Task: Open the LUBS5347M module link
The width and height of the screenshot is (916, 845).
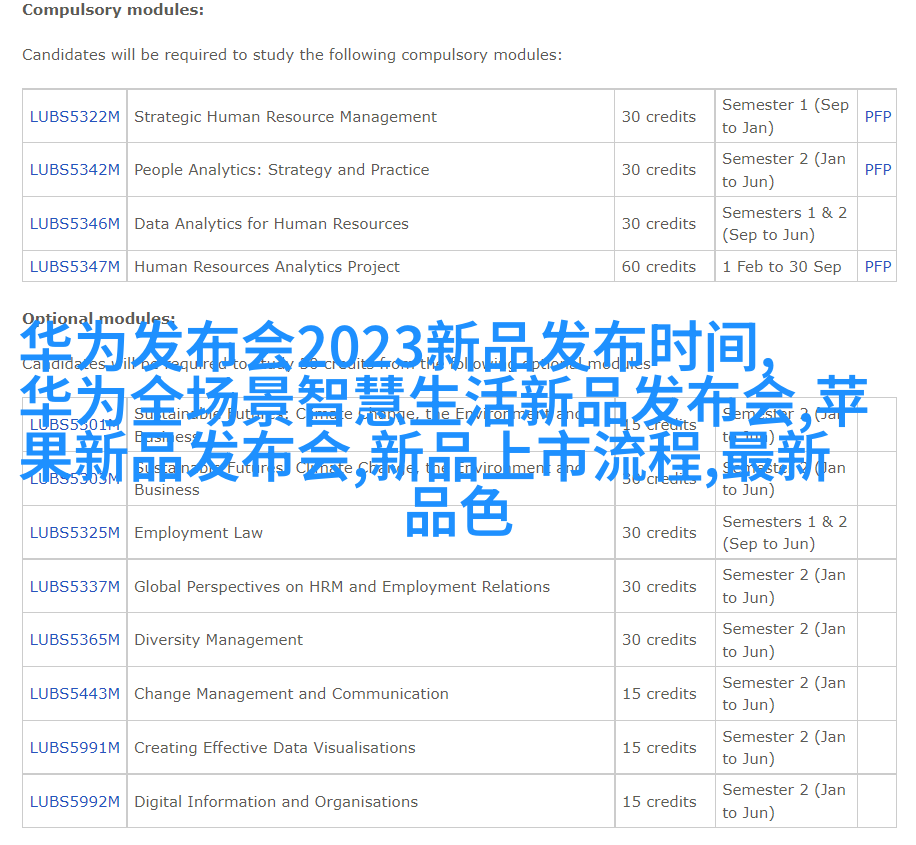Action: pos(75,266)
